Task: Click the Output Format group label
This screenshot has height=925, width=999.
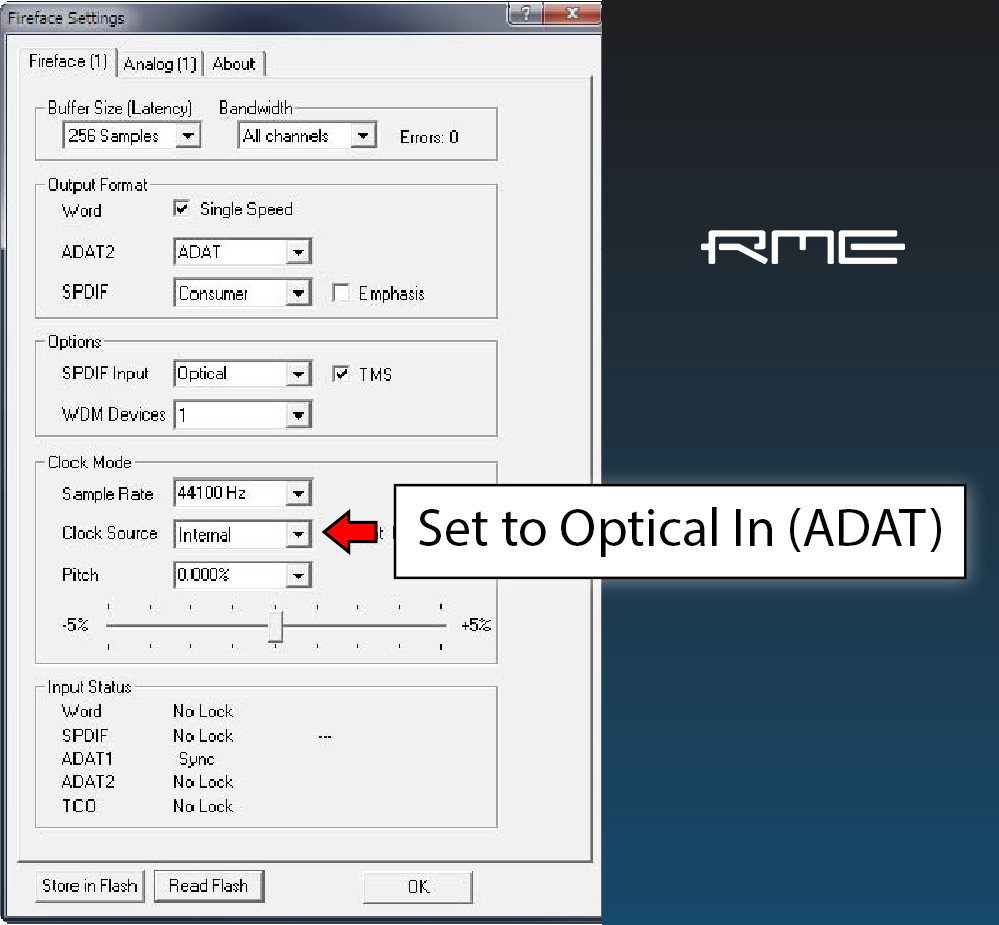Action: click(97, 185)
